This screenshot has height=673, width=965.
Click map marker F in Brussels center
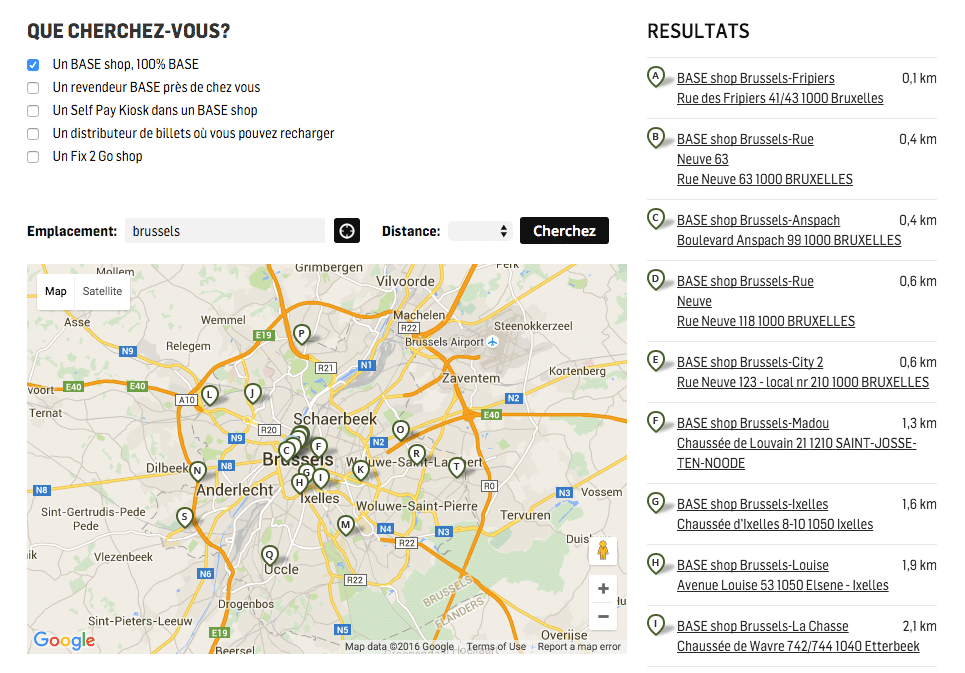319,447
